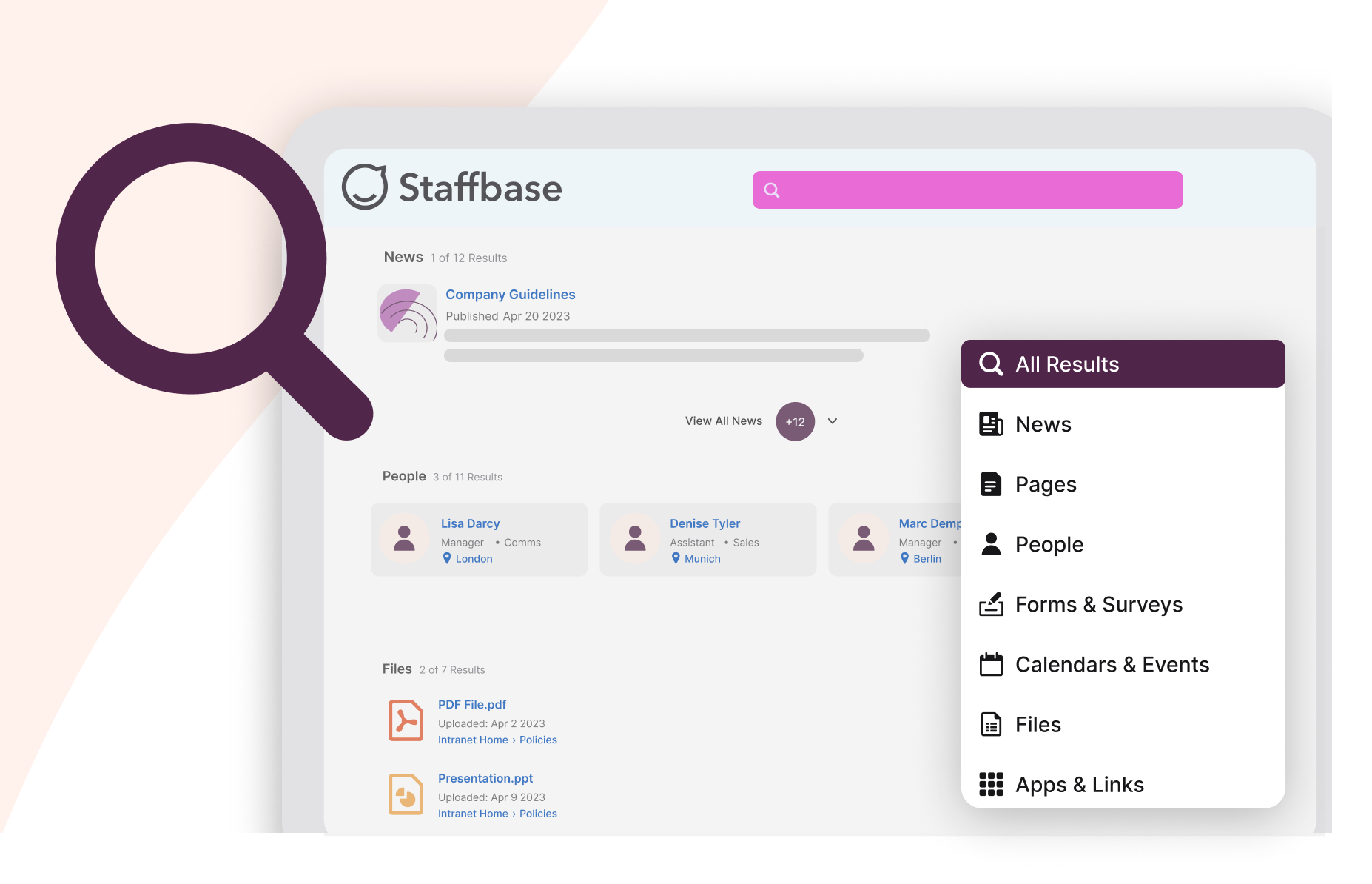
Task: Click London location pin icon
Action: tap(447, 558)
